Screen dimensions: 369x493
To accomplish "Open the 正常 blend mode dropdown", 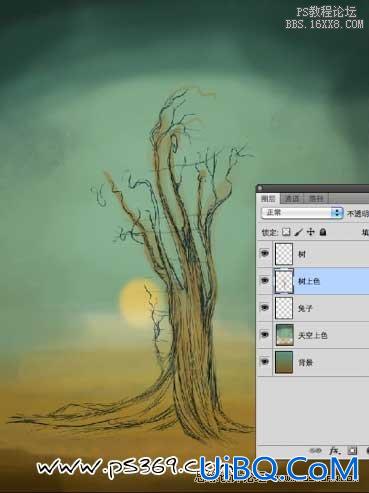I will (x=302, y=213).
